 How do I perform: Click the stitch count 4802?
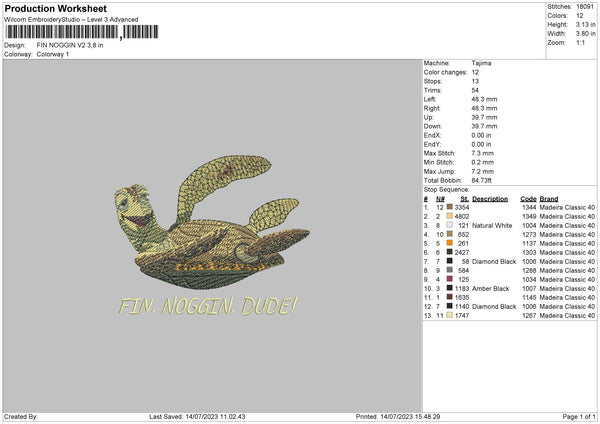[x=462, y=216]
